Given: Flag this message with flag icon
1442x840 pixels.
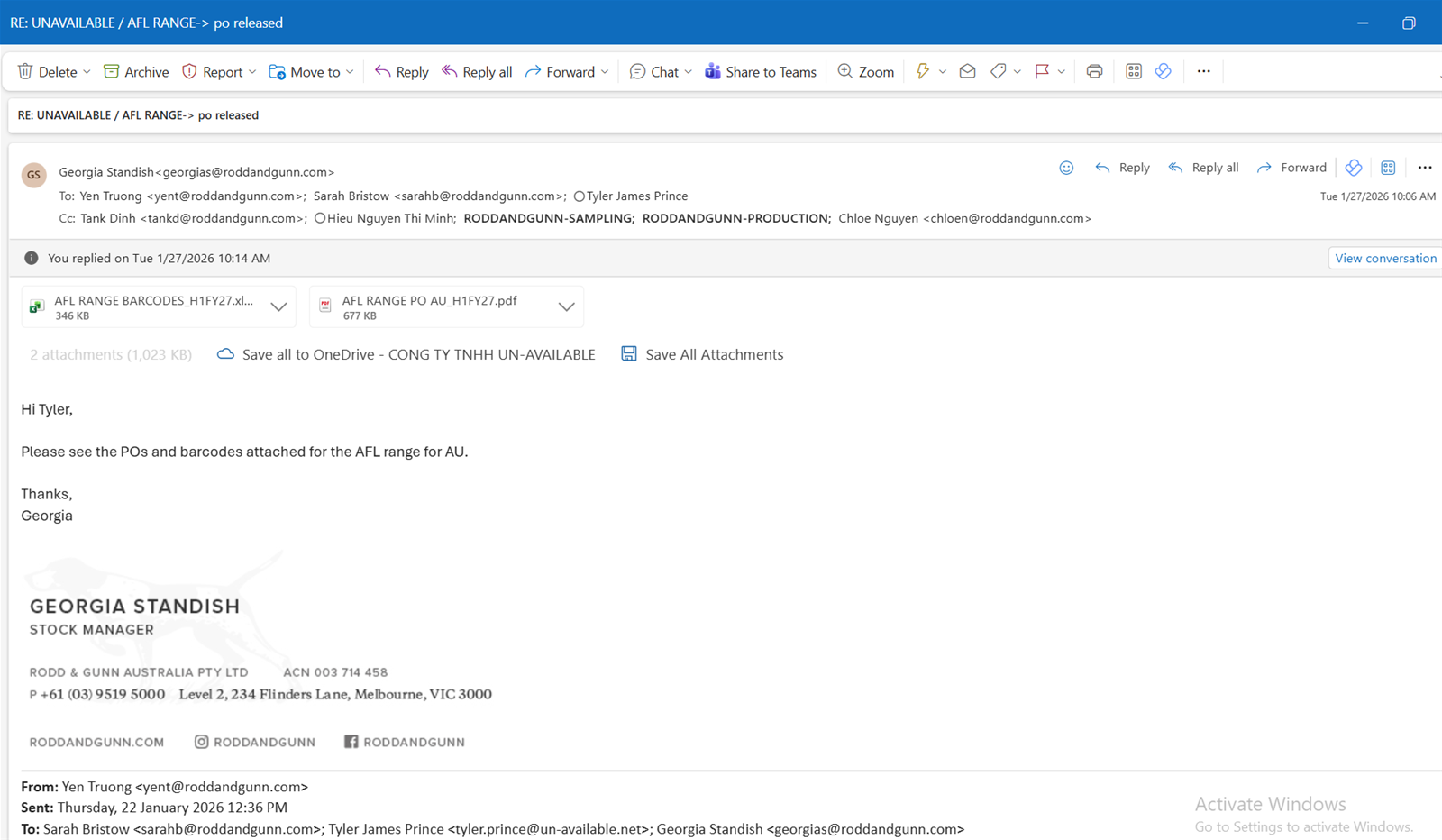Looking at the screenshot, I should point(1042,71).
